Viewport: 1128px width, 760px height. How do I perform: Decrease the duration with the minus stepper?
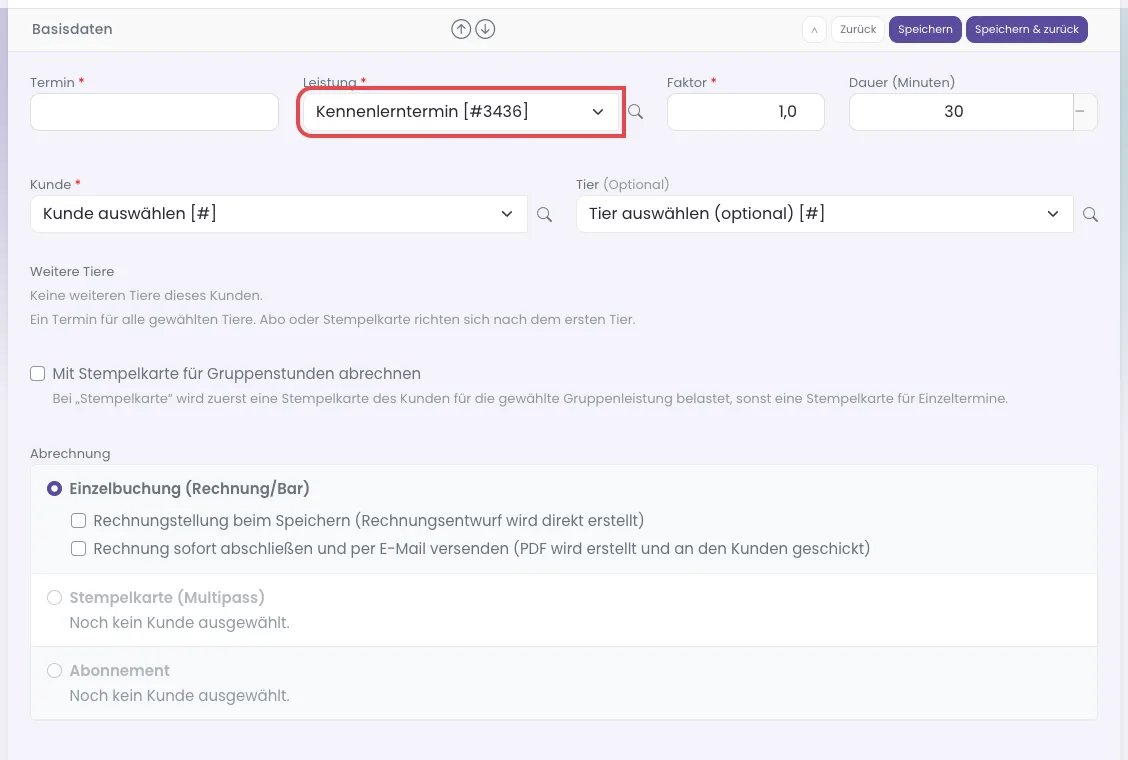[1080, 112]
